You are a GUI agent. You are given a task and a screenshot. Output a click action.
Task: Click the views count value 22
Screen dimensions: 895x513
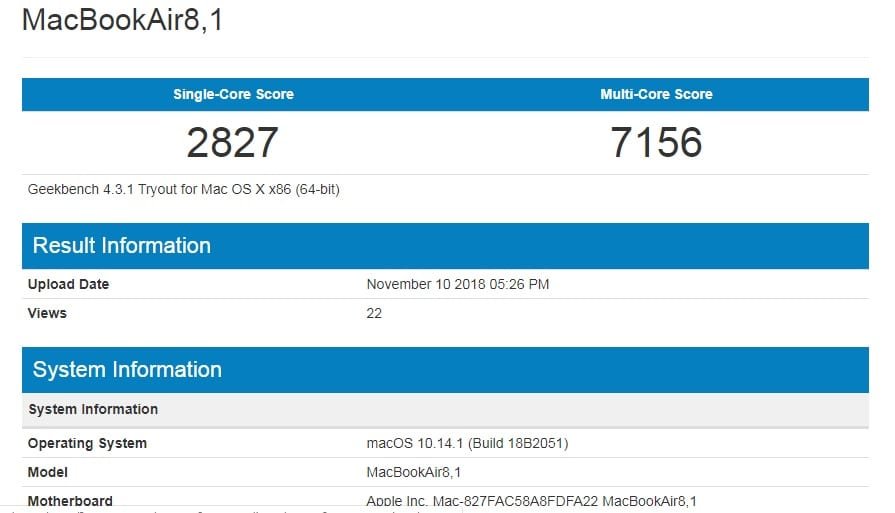374,313
